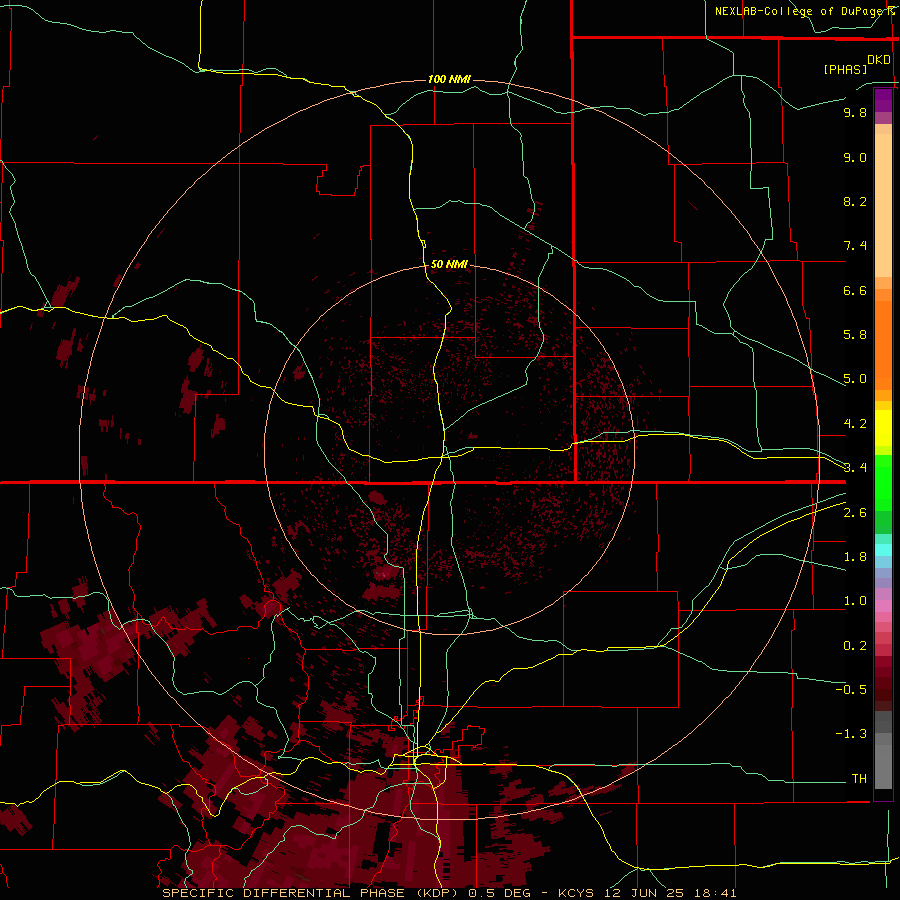Click the 2.6 value on the color scale

click(855, 513)
